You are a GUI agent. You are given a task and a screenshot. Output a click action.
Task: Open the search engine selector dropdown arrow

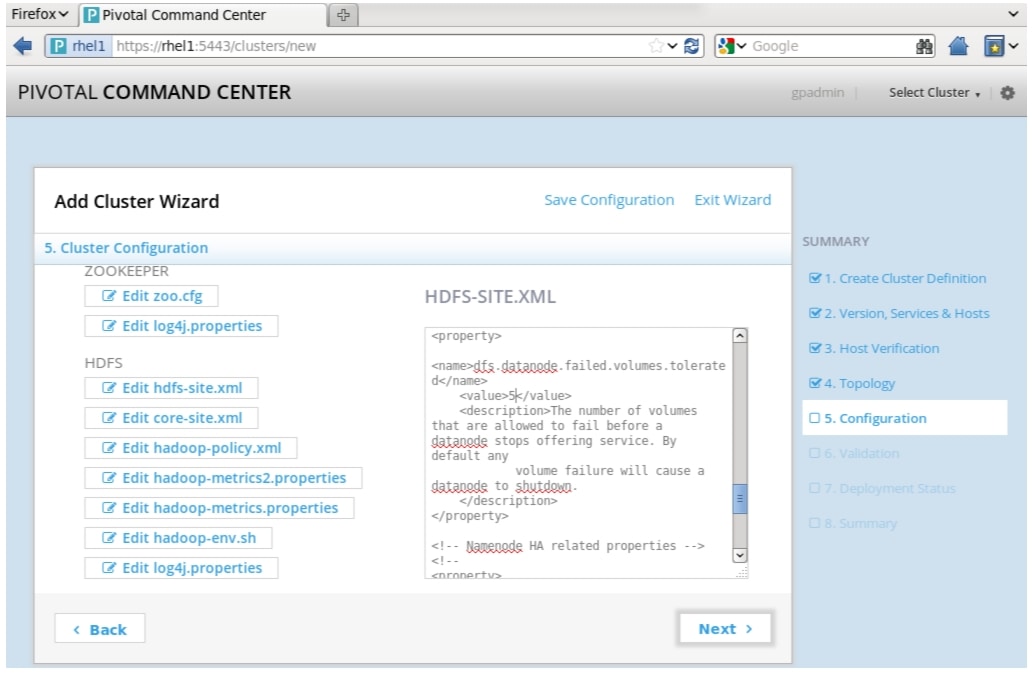click(x=742, y=46)
